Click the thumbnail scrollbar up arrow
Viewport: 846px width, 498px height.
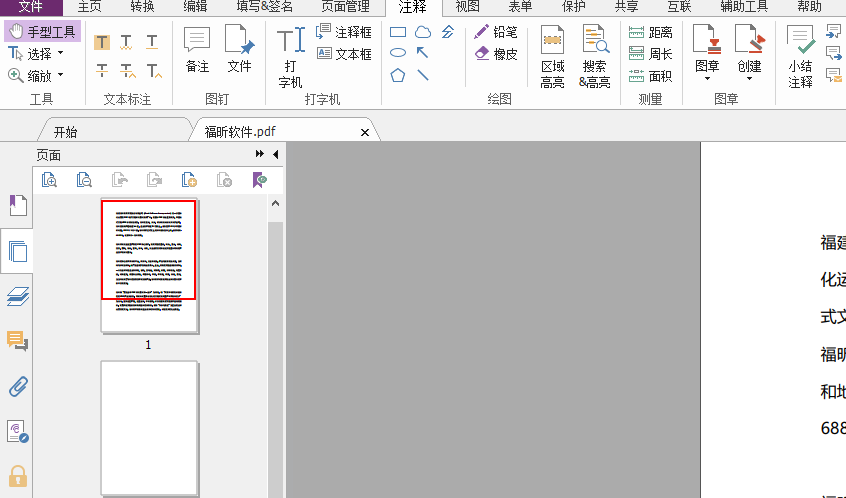tap(276, 203)
